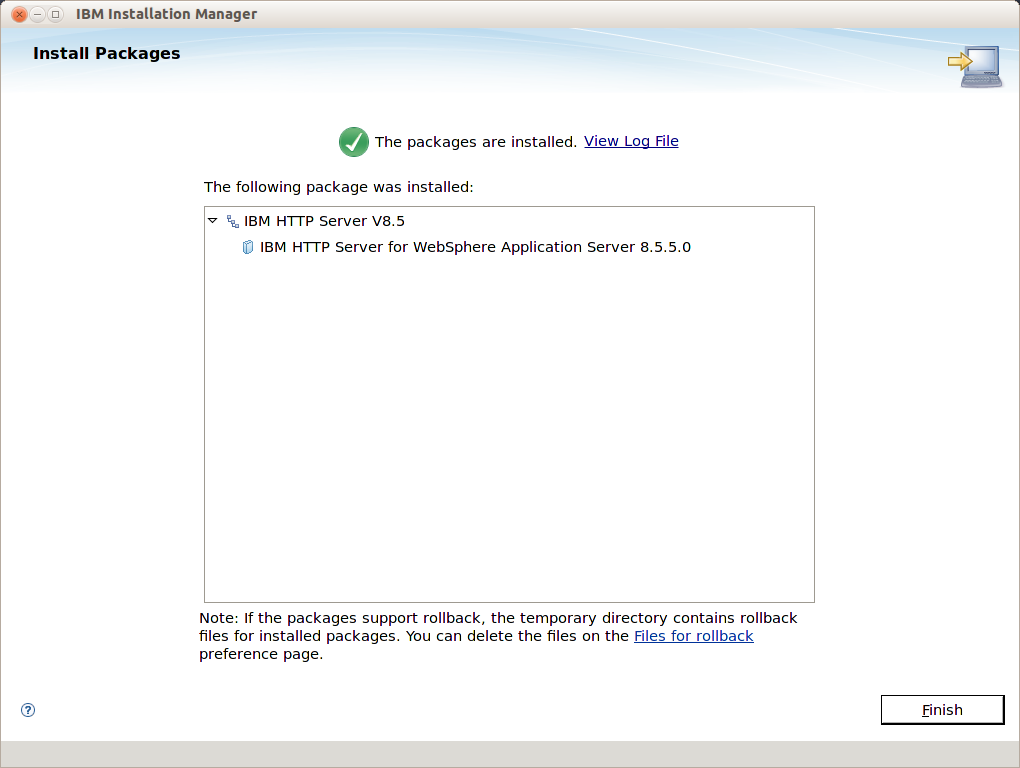Click 'The packages are installed.' message text
The height and width of the screenshot is (768, 1020).
[x=476, y=142]
